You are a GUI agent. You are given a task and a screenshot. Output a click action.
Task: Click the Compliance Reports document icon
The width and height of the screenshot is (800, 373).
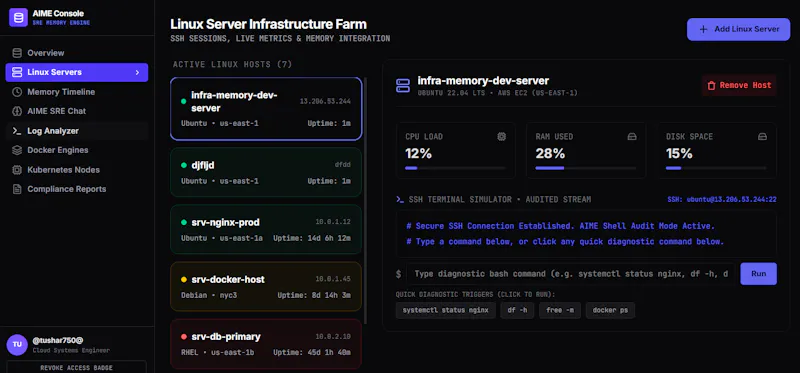[x=17, y=189]
